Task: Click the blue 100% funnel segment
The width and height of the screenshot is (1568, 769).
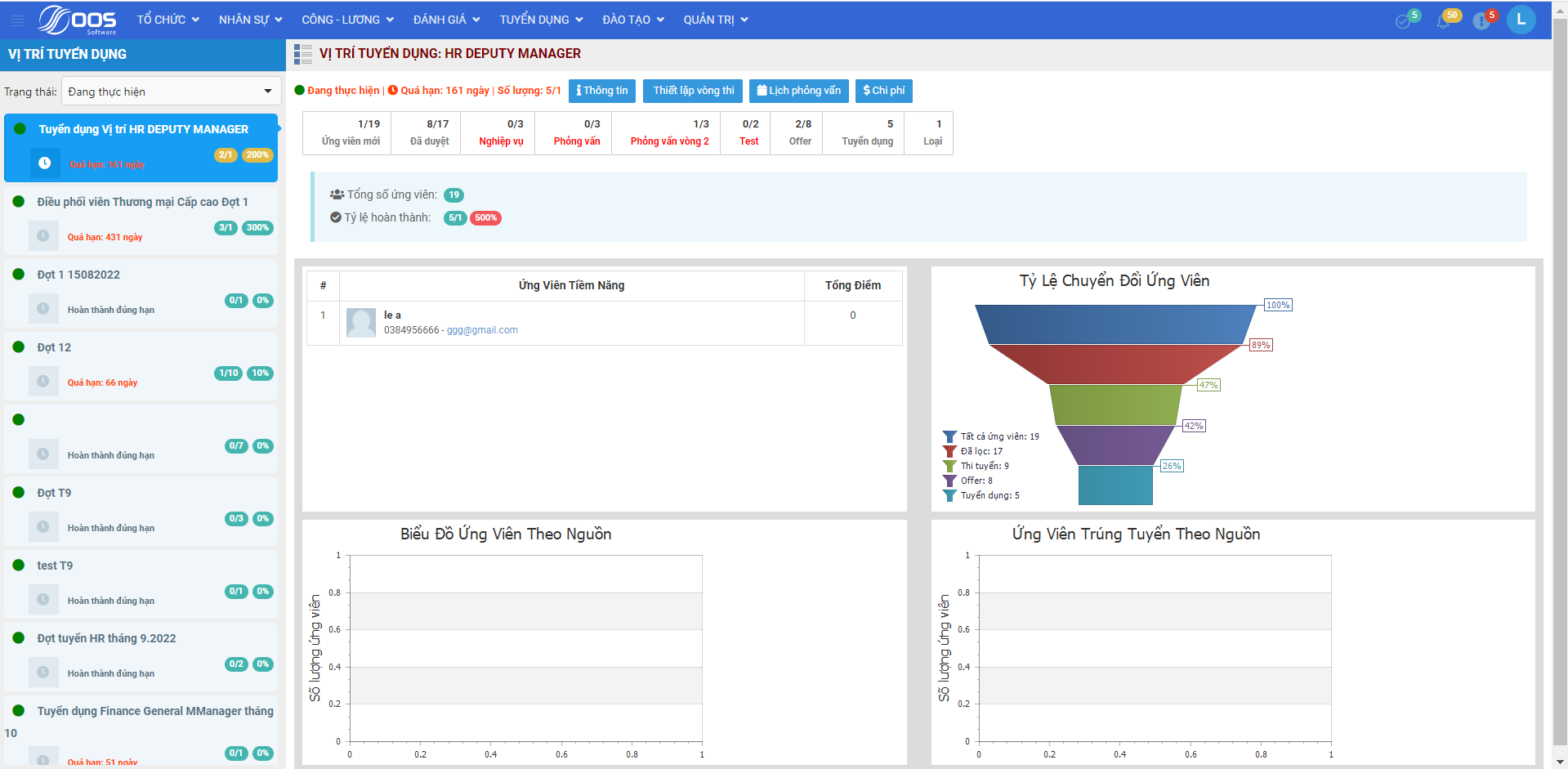Action: pyautogui.click(x=1115, y=324)
